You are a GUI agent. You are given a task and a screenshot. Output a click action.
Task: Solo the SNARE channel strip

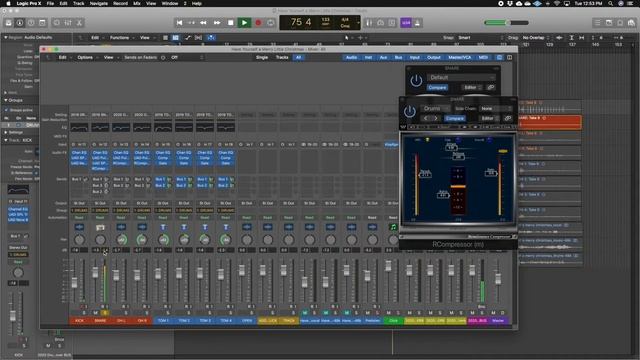(x=105, y=313)
